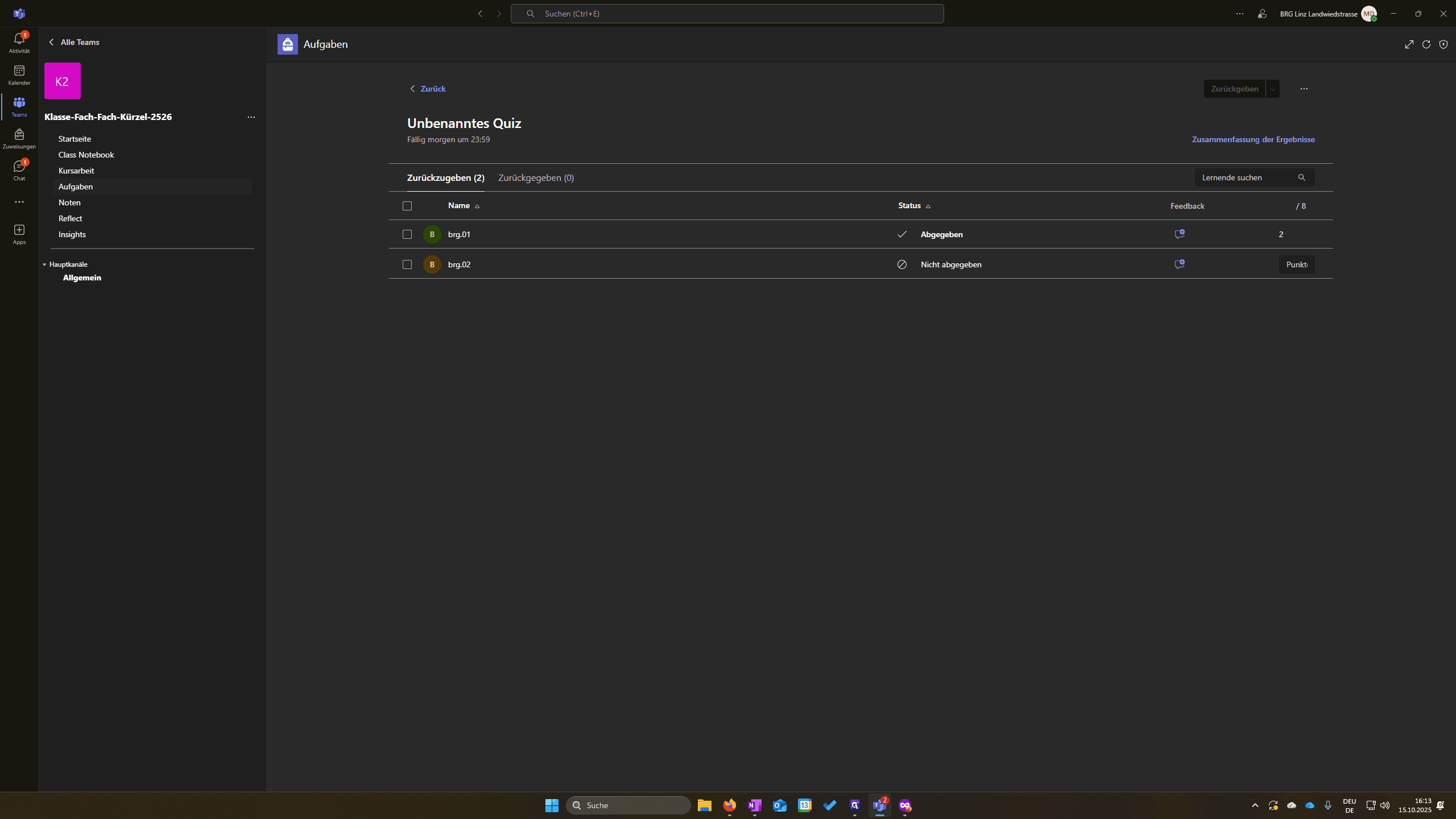Switch to Zurückgegeben (0) tab
This screenshot has height=819, width=1456.
(x=536, y=178)
